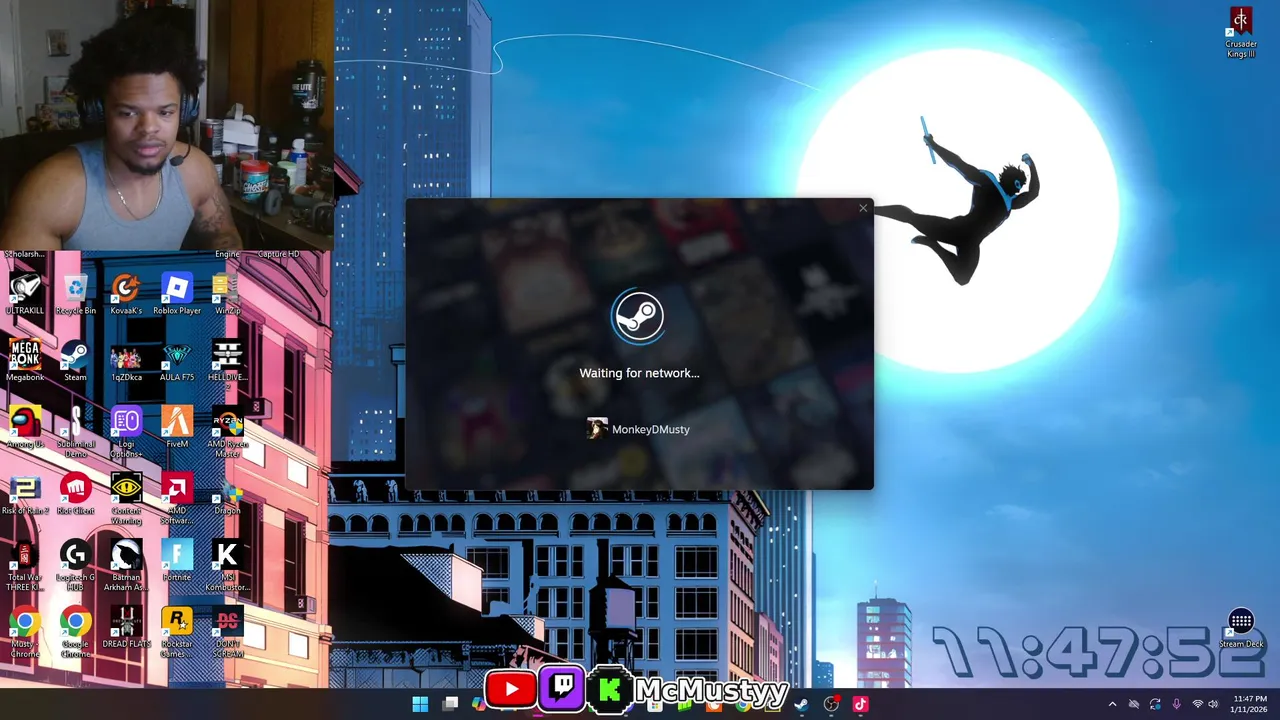
Task: Open the Rockstar Games launcher shortcut
Action: pos(177,633)
